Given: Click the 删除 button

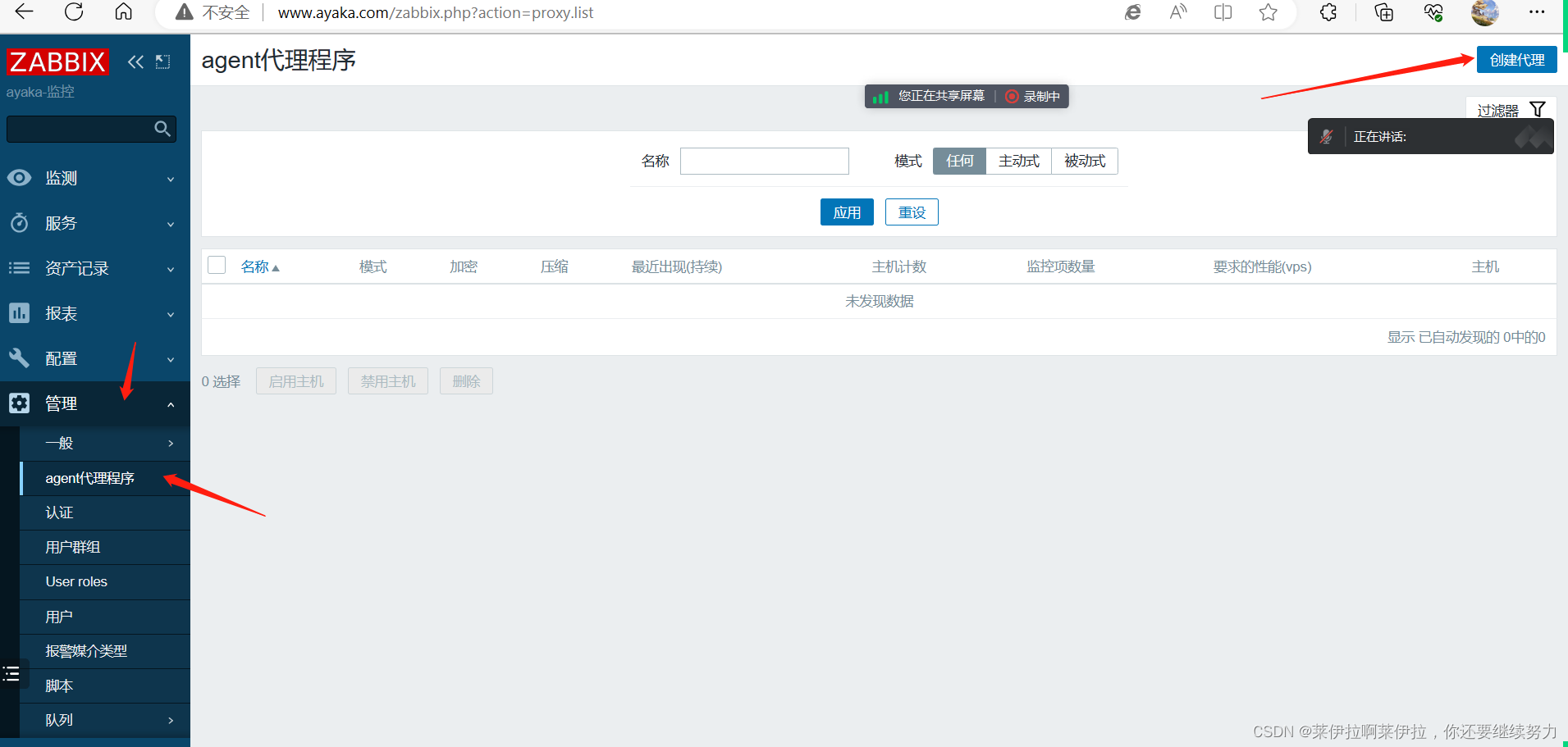Looking at the screenshot, I should click(466, 381).
